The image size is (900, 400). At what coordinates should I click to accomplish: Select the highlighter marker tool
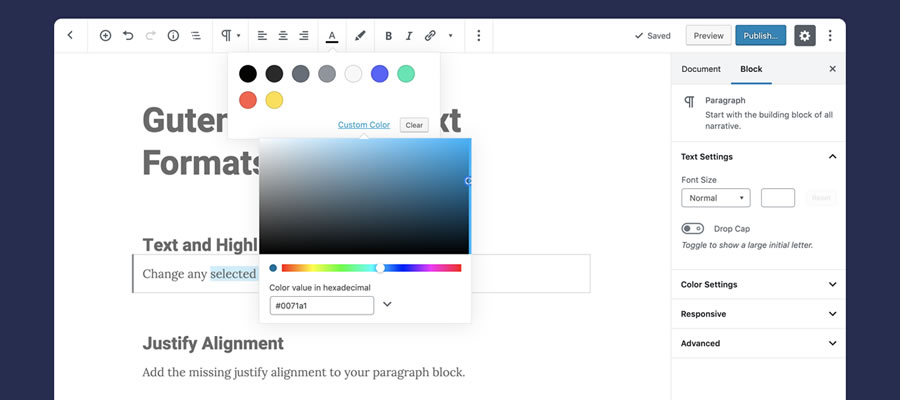point(360,35)
